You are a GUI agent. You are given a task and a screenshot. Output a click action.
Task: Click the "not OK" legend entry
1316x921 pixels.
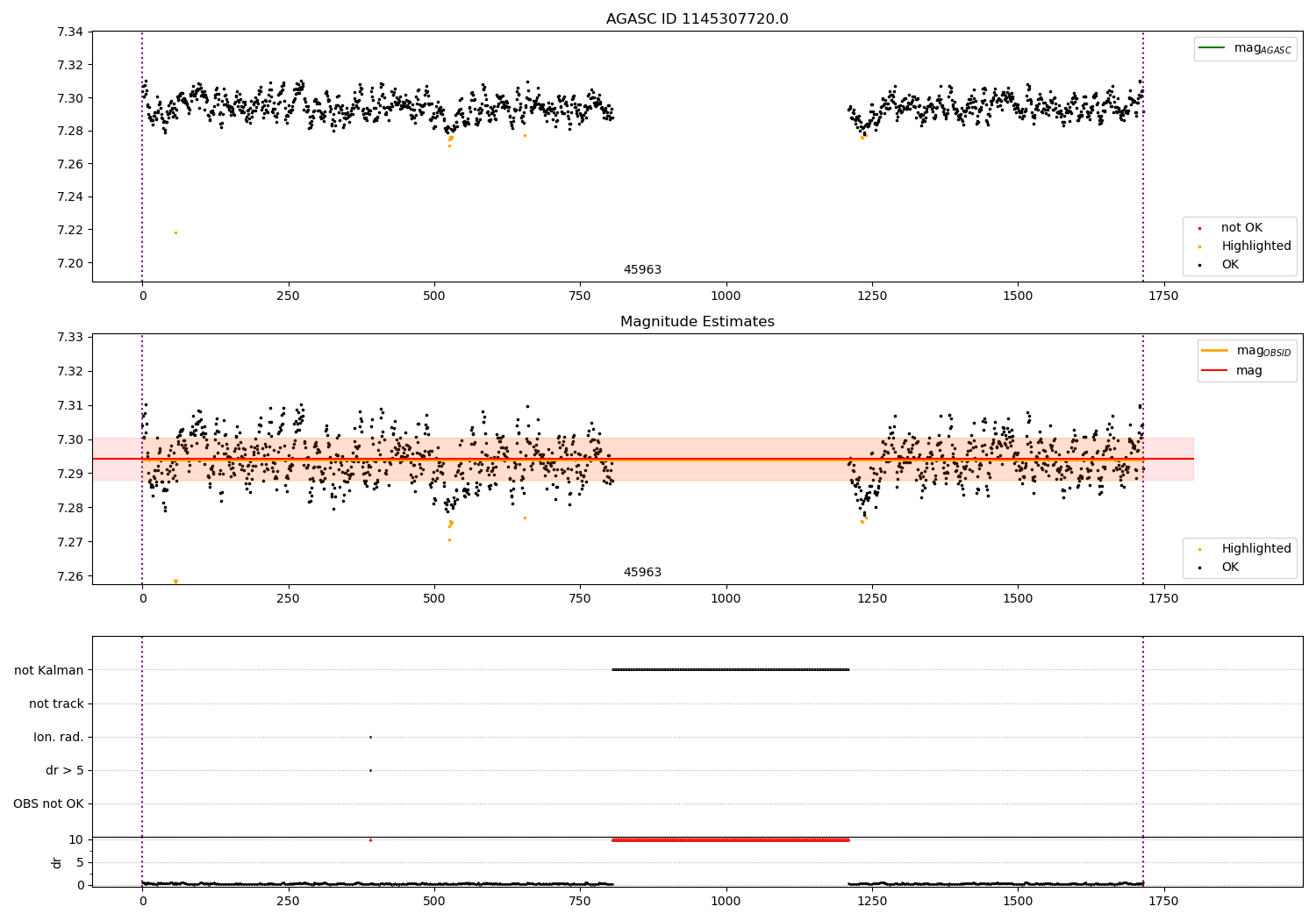[1241, 228]
